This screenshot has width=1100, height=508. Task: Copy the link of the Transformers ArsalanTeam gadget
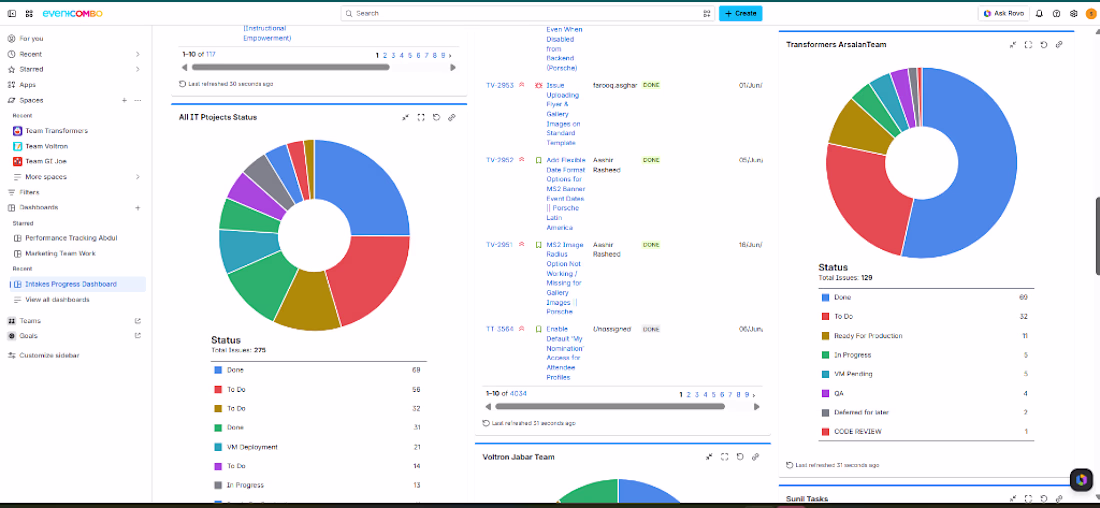pos(1059,44)
